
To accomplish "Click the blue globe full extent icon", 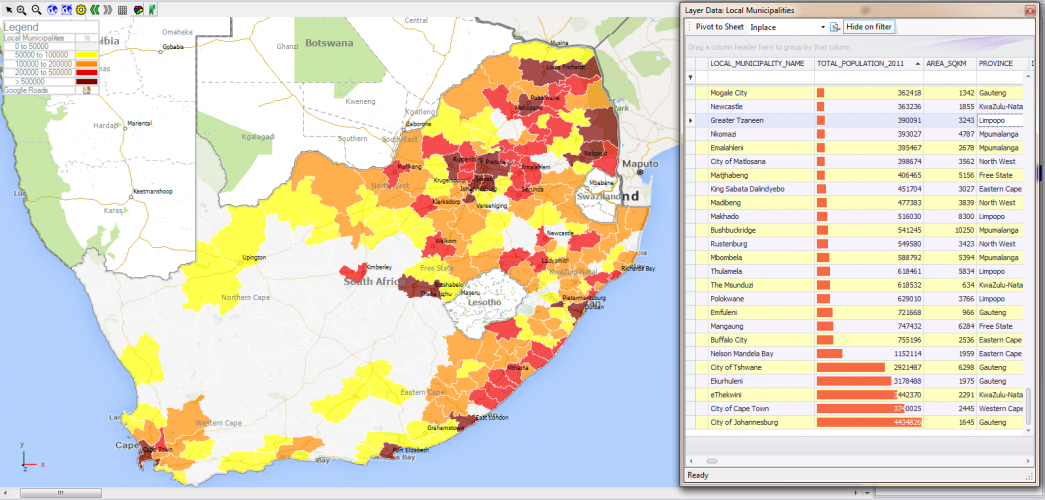I will click(x=52, y=10).
